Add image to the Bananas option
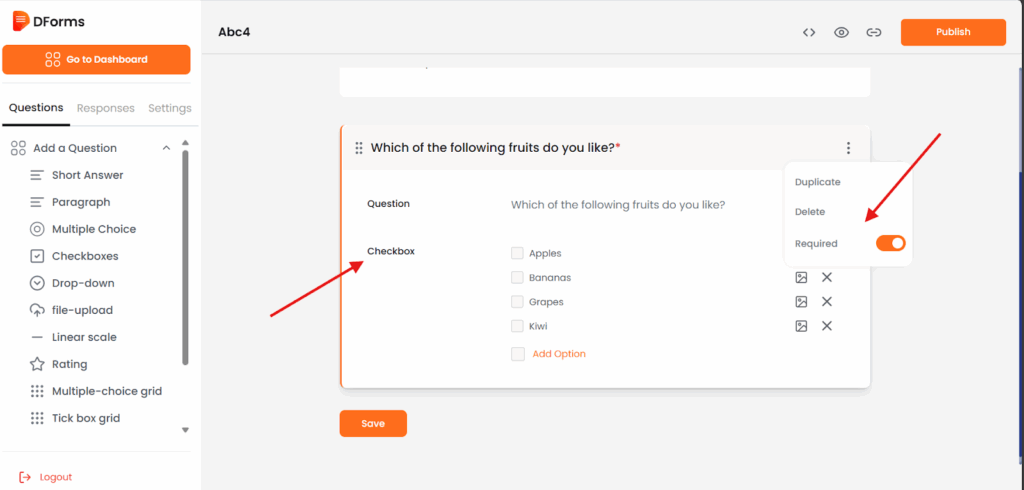This screenshot has width=1024, height=490. click(x=801, y=278)
